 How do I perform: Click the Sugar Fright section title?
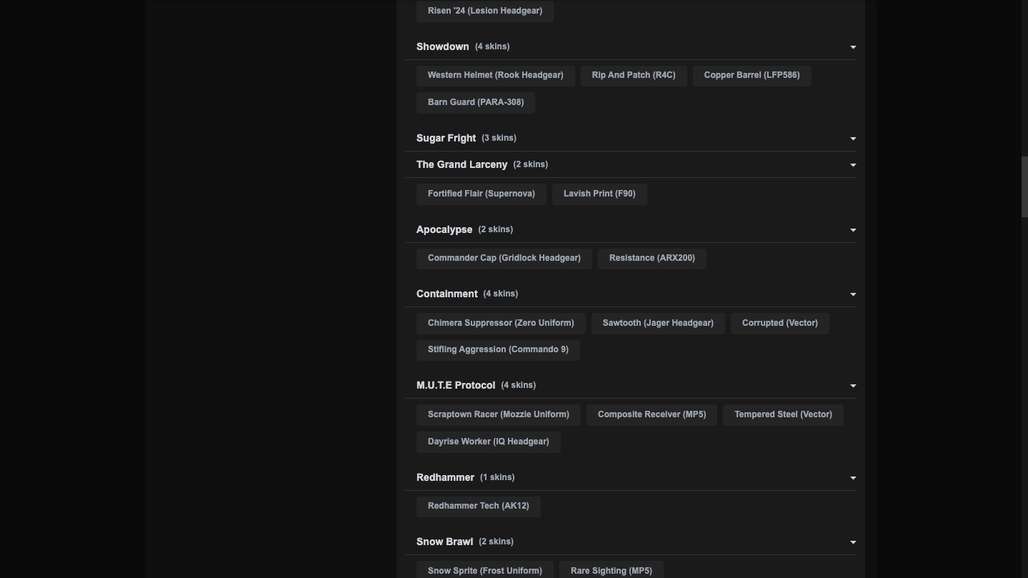pos(446,138)
